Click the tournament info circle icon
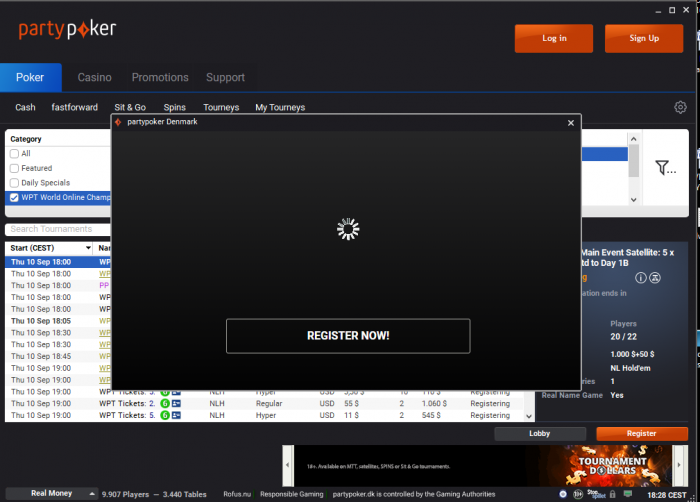The image size is (700, 502). pyautogui.click(x=641, y=278)
